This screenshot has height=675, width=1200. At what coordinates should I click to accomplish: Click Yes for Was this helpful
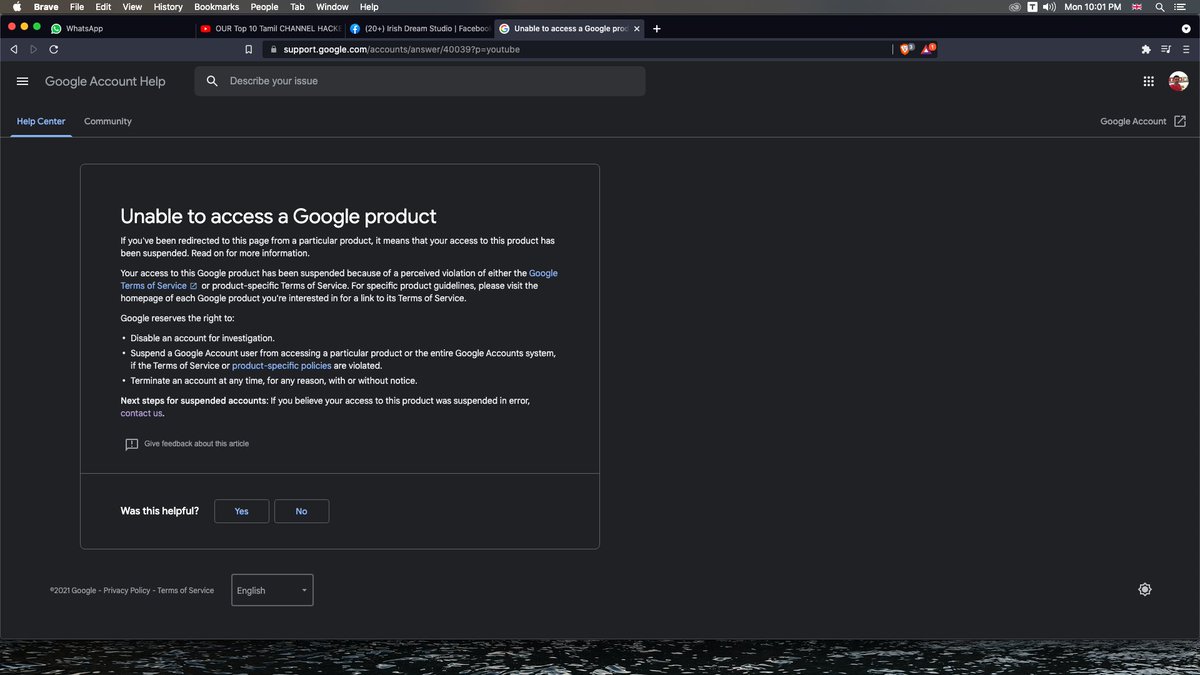(x=242, y=511)
